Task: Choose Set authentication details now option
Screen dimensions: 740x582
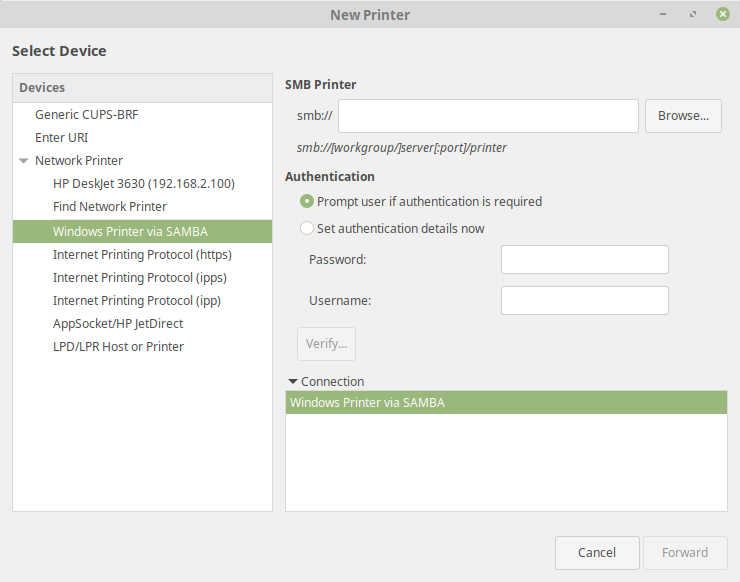Action: (x=308, y=229)
